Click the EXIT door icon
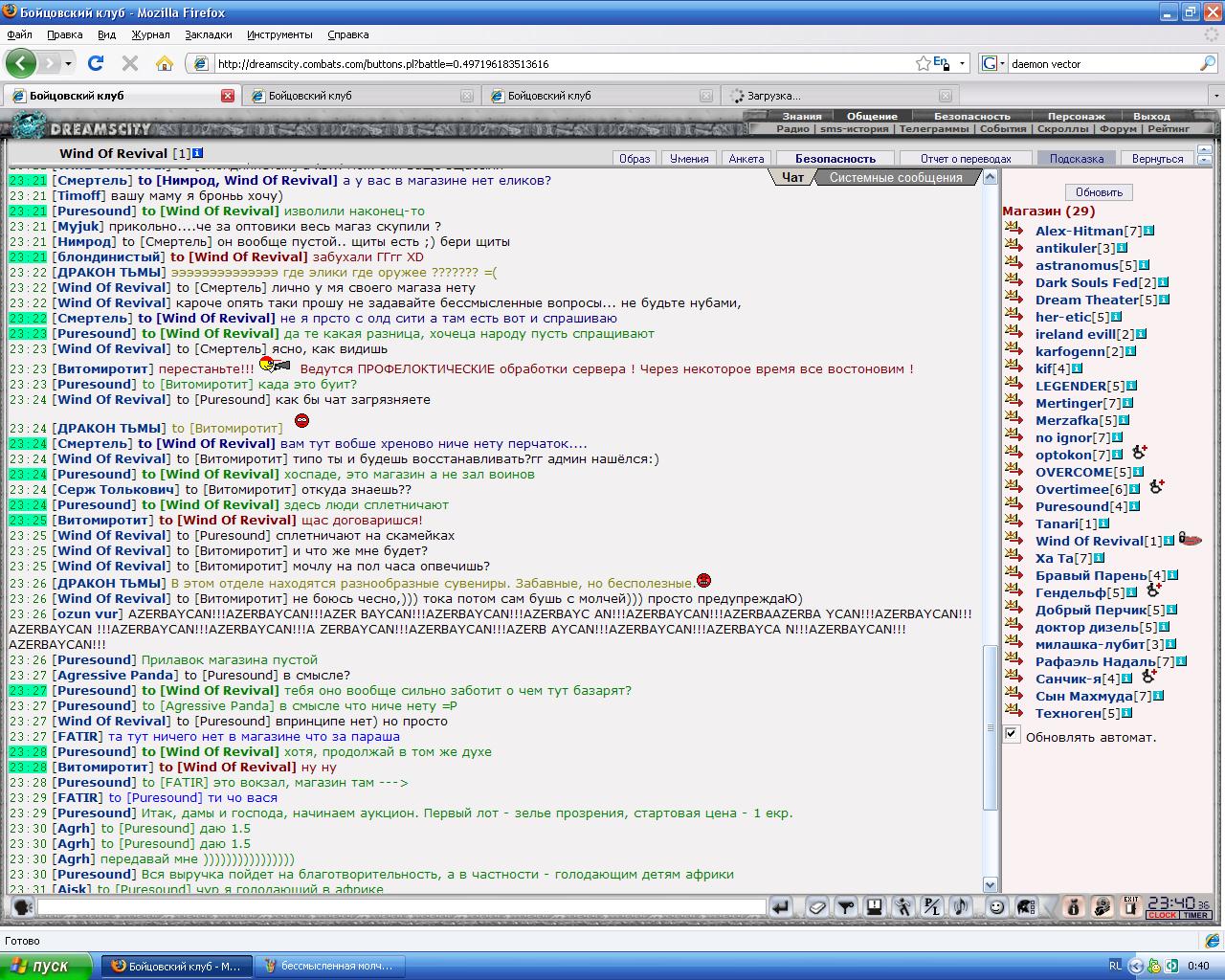Screen dimensions: 1225x980 [x=1131, y=906]
